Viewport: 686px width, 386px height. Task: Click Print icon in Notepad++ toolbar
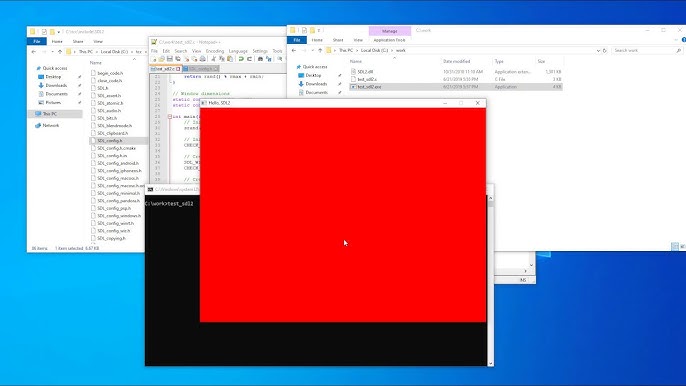pyautogui.click(x=203, y=59)
